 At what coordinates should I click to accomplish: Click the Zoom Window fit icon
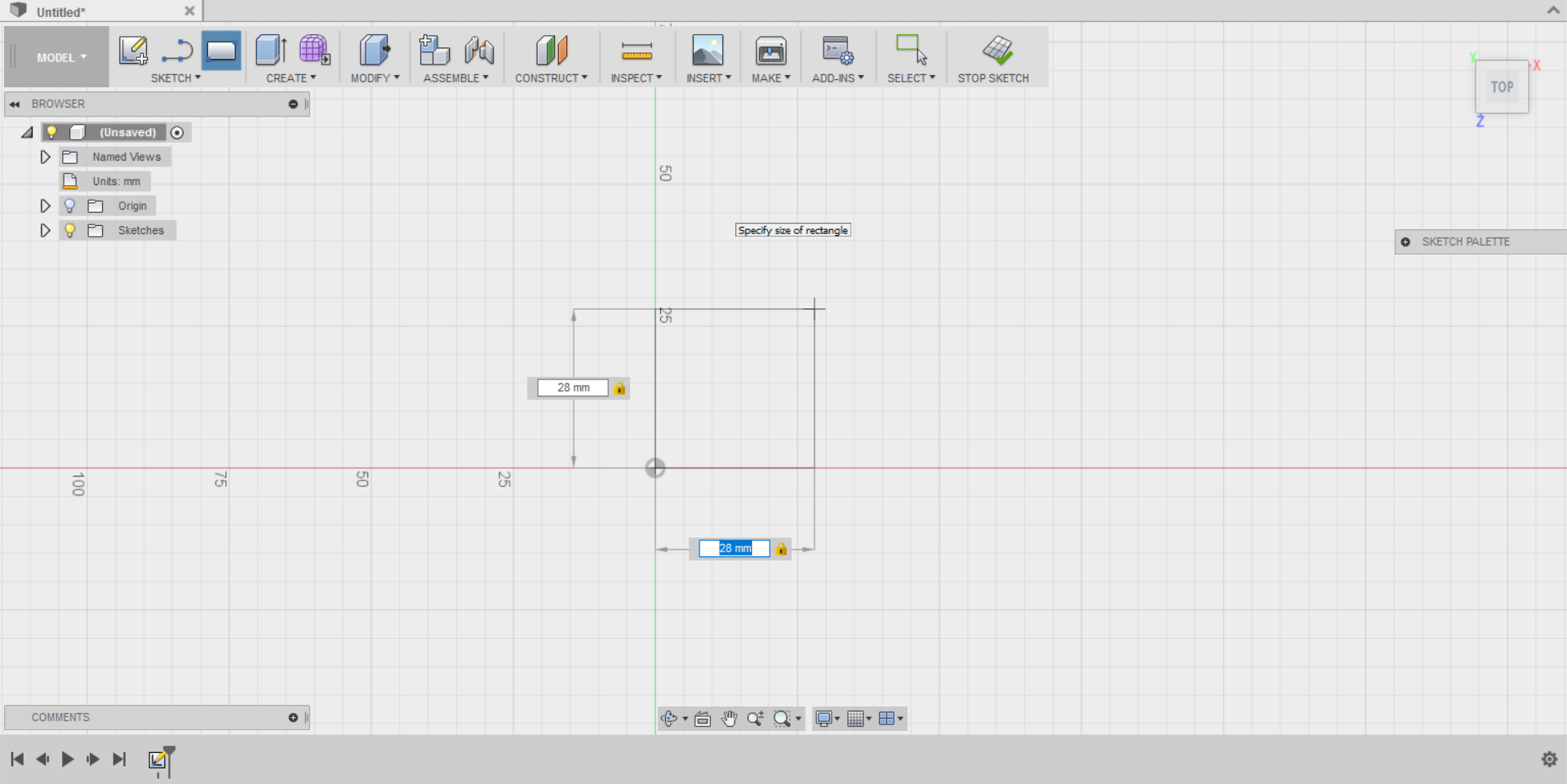[x=782, y=719]
